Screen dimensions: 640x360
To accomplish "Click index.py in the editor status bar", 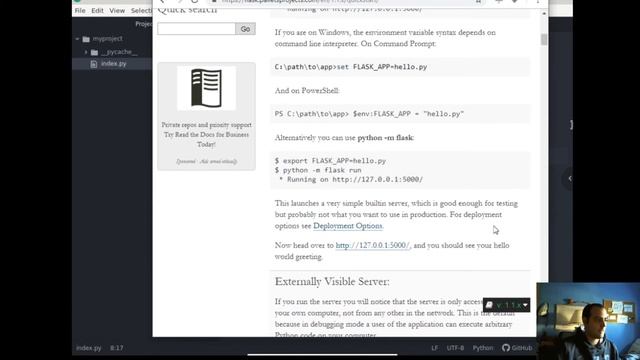I will coord(89,348).
